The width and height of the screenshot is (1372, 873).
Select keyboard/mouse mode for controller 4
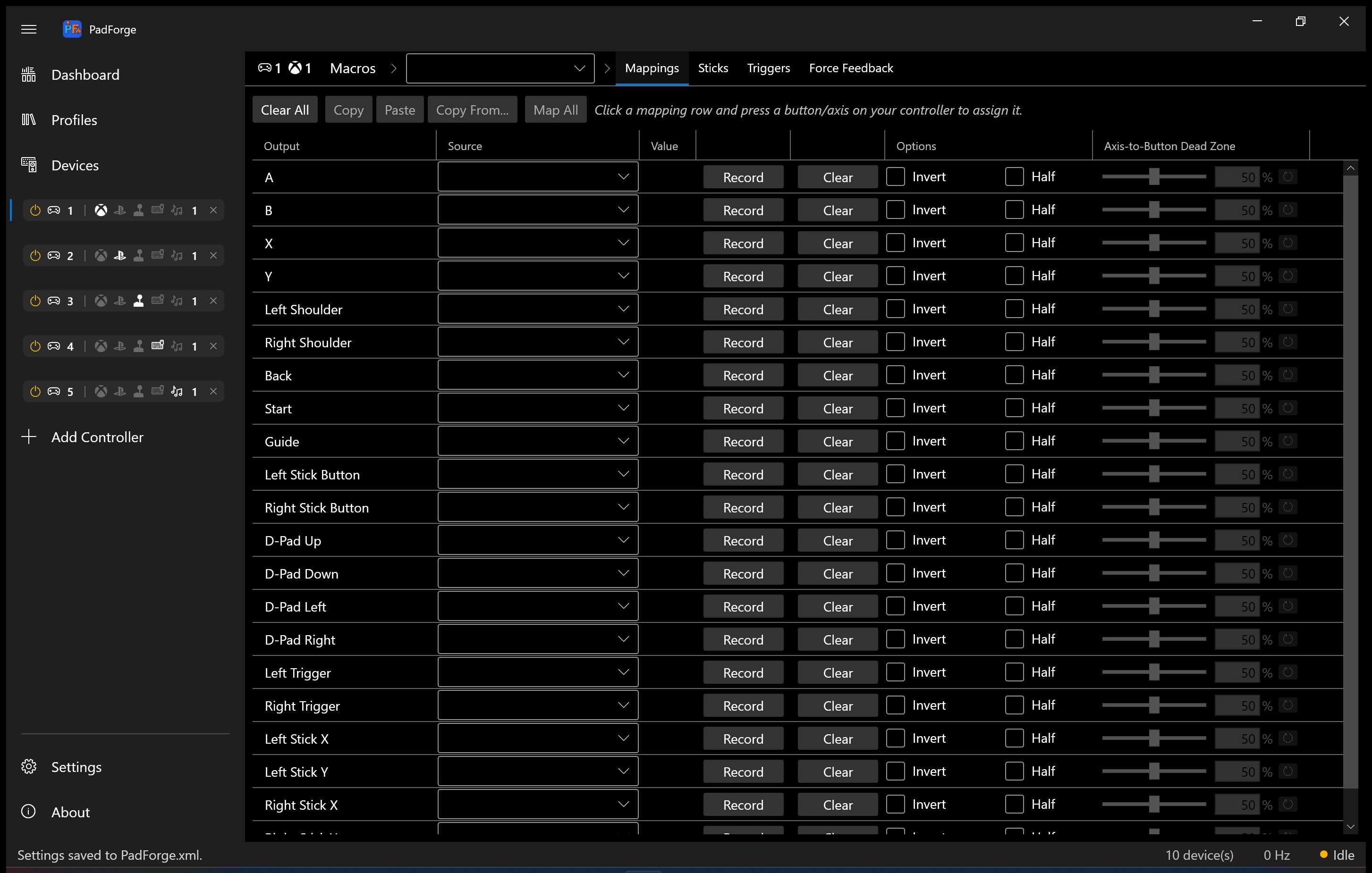coord(158,346)
